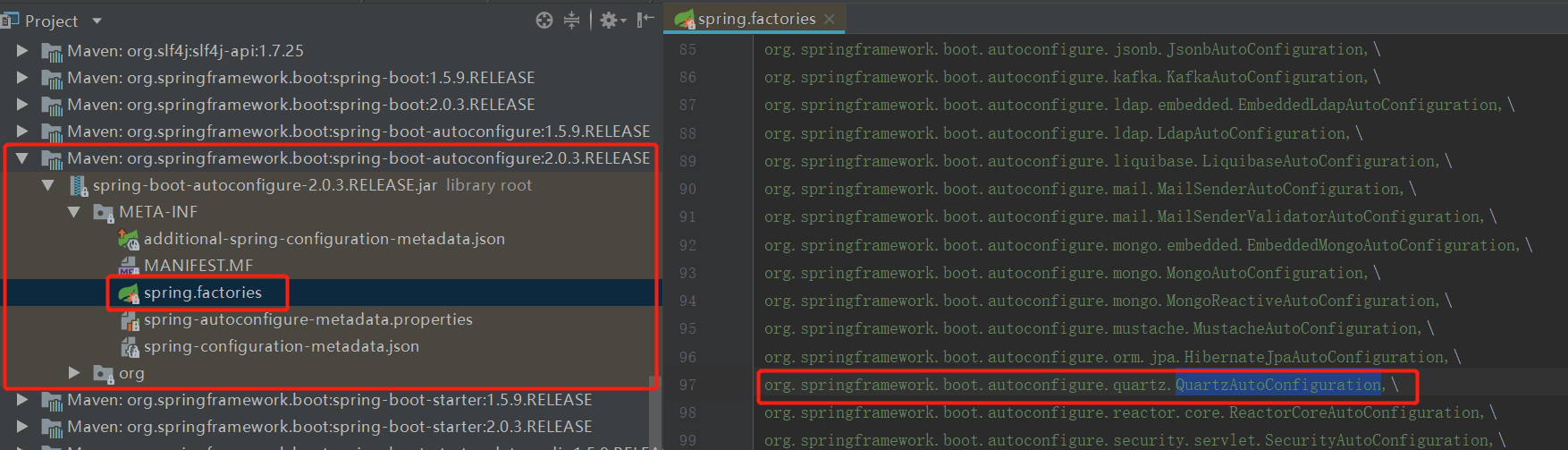Click the org folder icon
1568x450 pixels.
103,374
